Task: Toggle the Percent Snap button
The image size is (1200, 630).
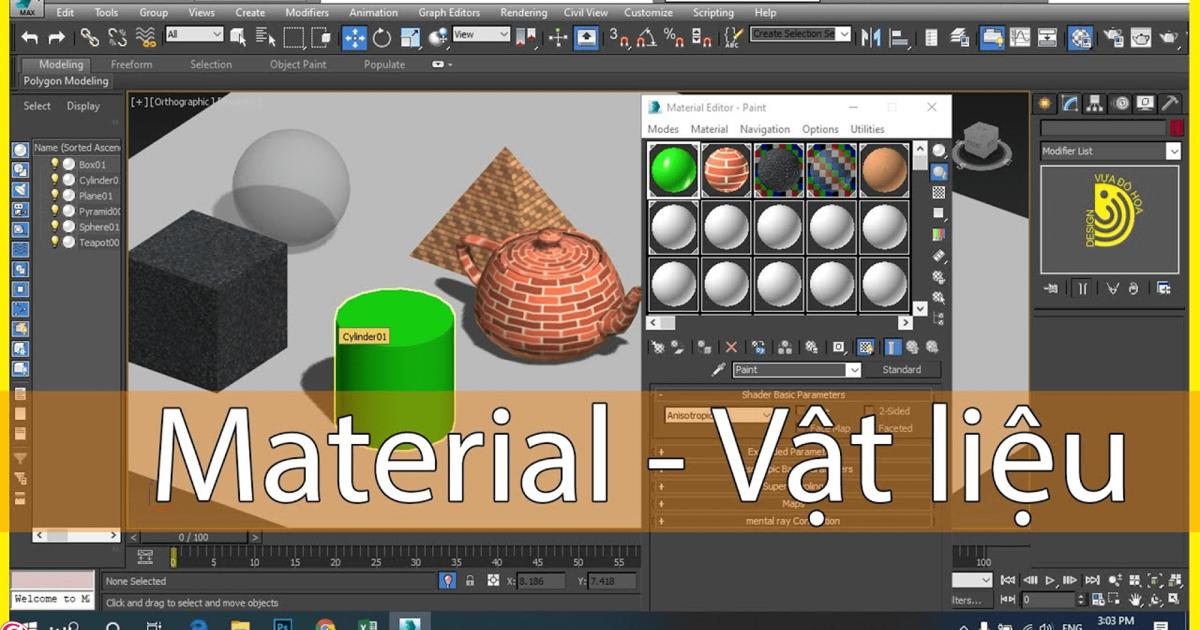Action: tap(676, 38)
